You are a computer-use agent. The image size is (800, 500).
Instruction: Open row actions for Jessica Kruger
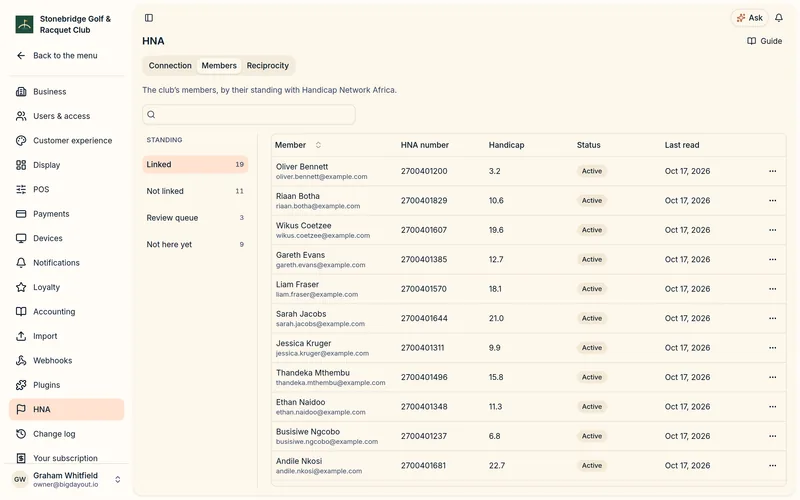tap(772, 348)
